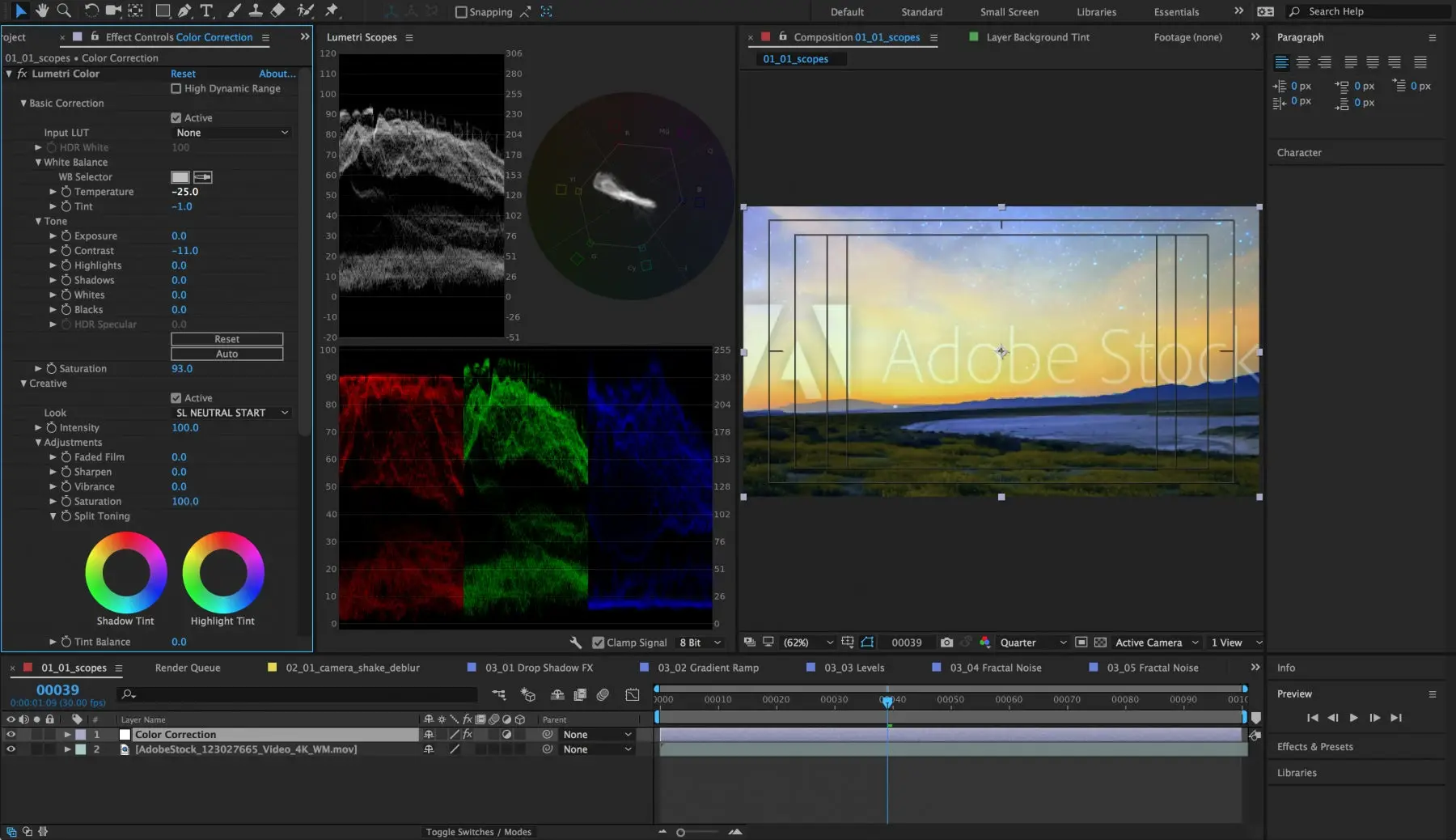
Task: Select the Rotation tool
Action: click(90, 11)
